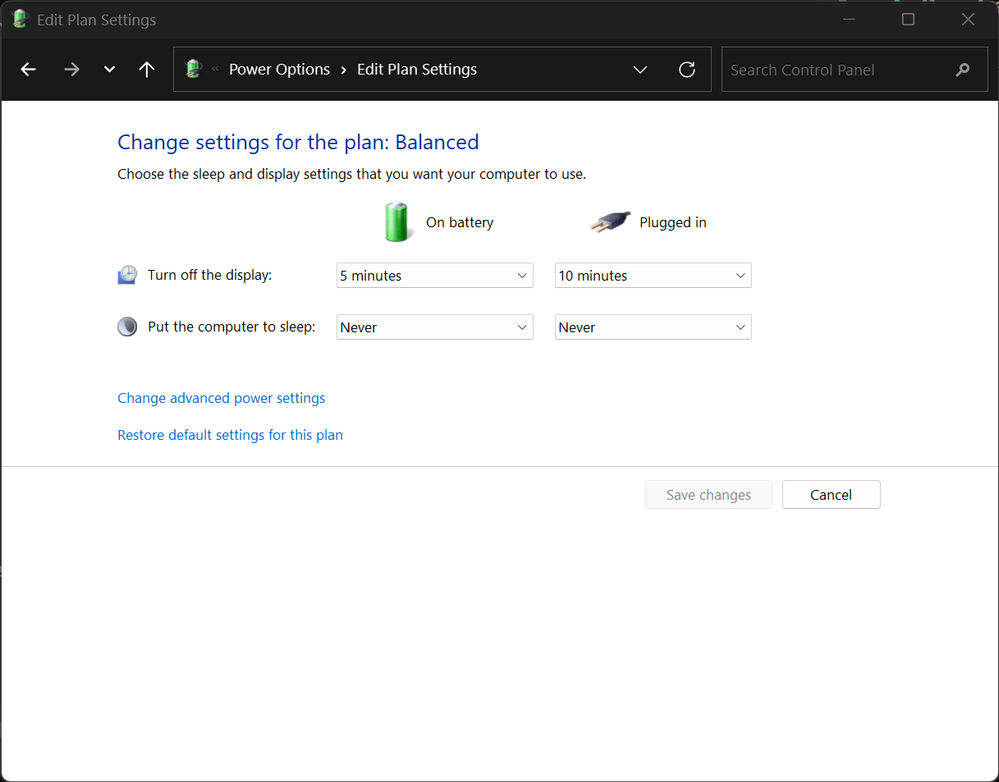Click the Refresh icon in address bar
Viewport: 999px width, 782px height.
point(687,70)
